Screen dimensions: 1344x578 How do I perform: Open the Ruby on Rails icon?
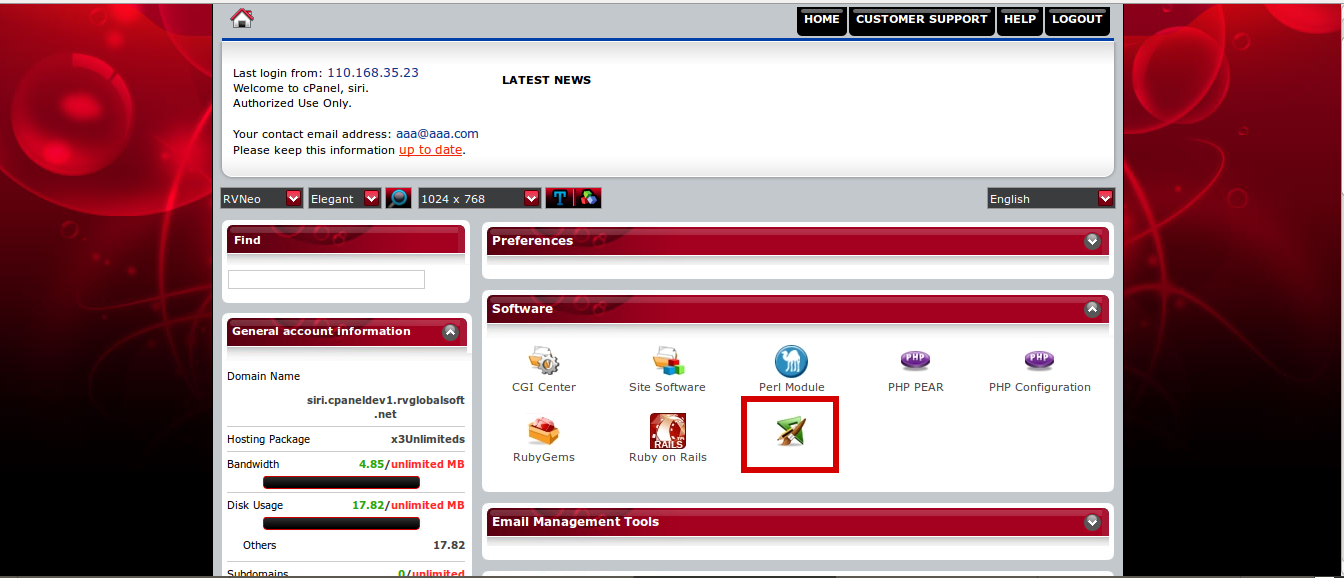pos(667,431)
